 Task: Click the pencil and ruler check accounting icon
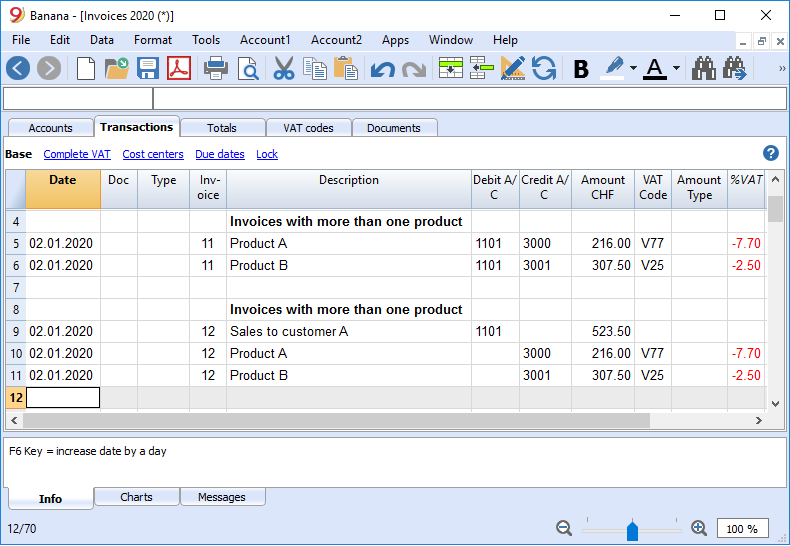click(x=512, y=68)
